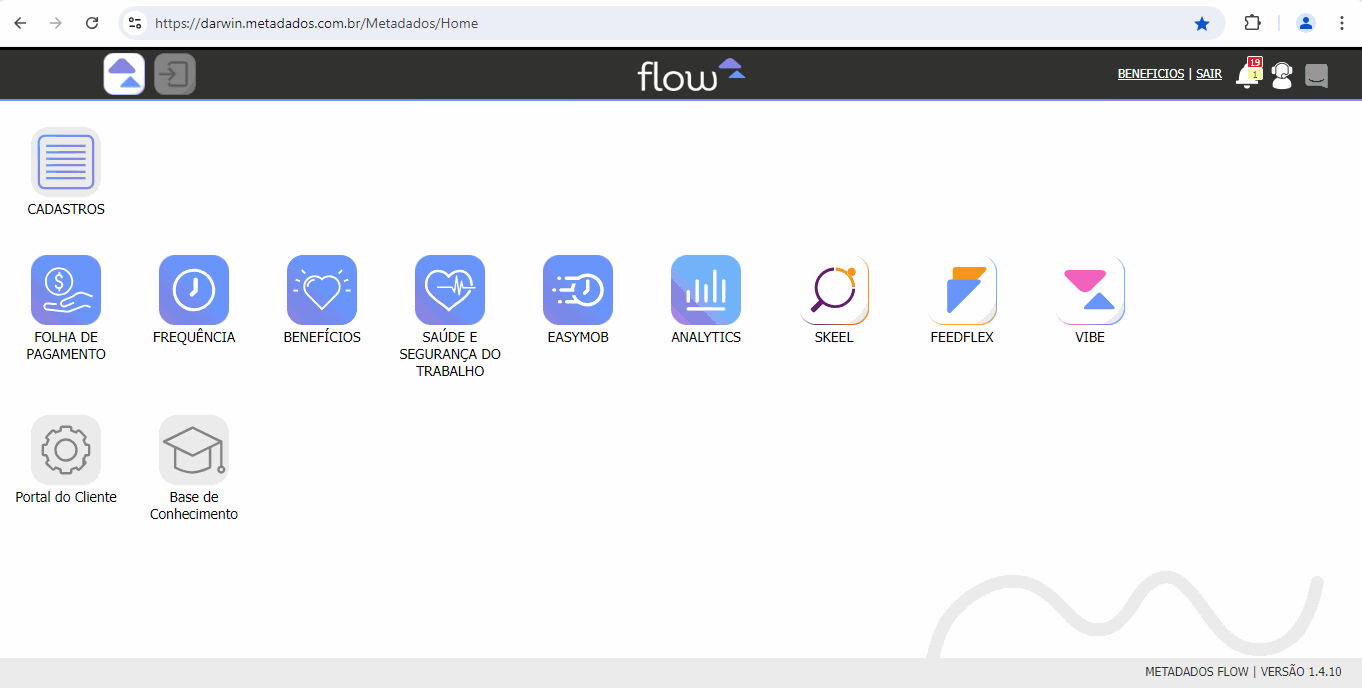The height and width of the screenshot is (688, 1362).
Task: Open the Analytics bar-chart icon
Action: [706, 290]
